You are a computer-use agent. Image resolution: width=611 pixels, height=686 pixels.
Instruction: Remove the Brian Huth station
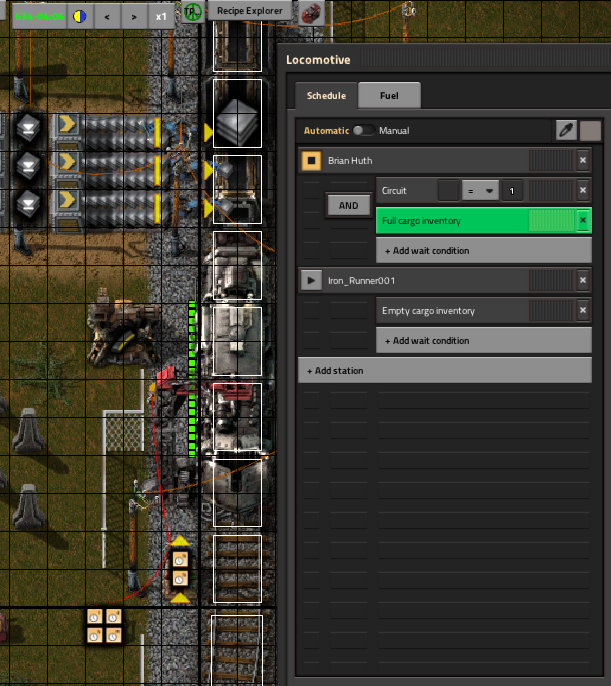(583, 161)
